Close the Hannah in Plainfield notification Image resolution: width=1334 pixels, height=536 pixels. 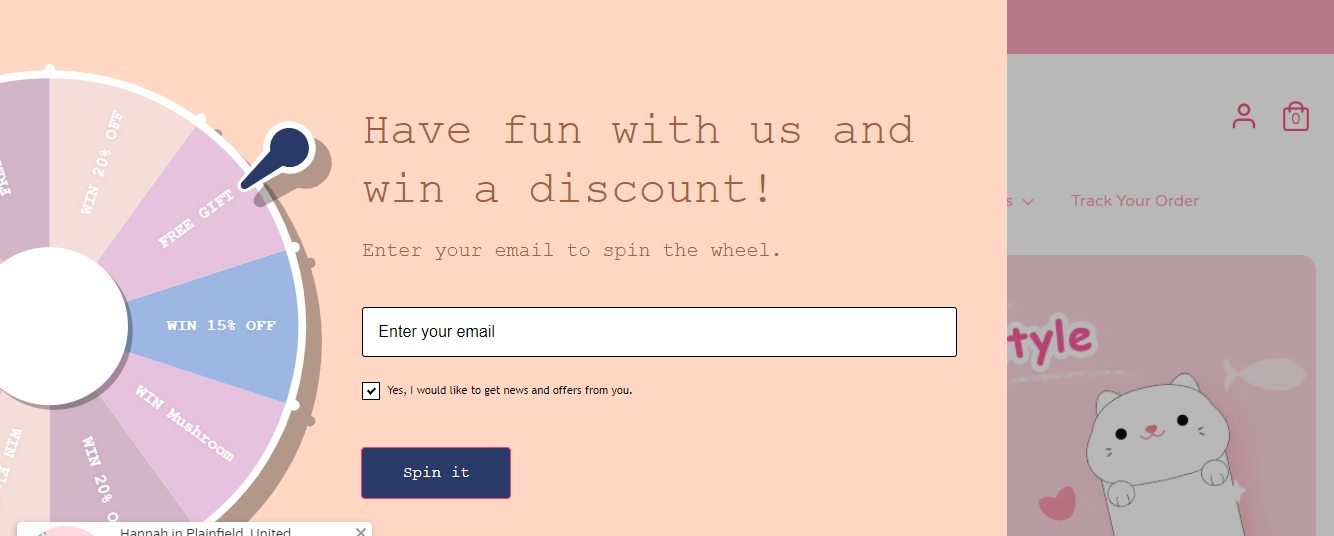[361, 532]
